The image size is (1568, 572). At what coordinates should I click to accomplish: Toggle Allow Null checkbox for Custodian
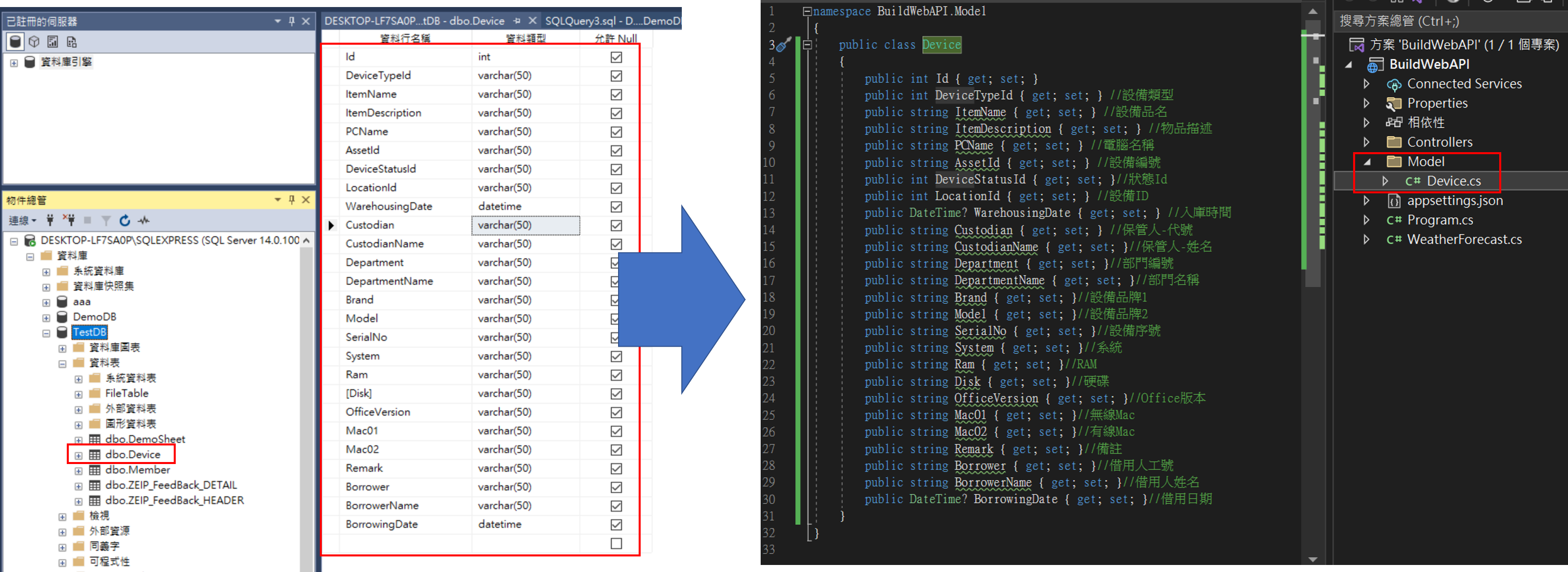coord(616,225)
